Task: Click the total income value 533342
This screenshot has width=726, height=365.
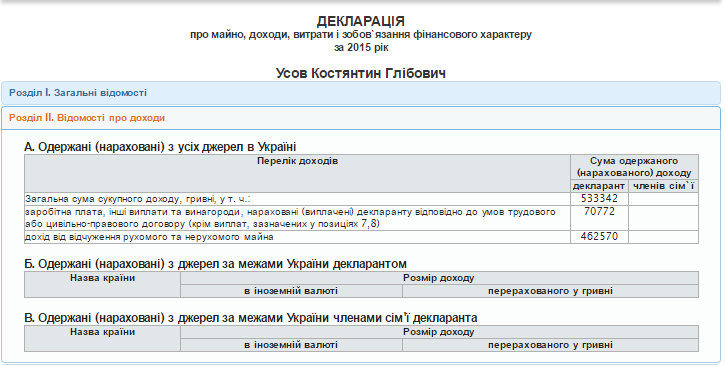Action: pyautogui.click(x=599, y=199)
